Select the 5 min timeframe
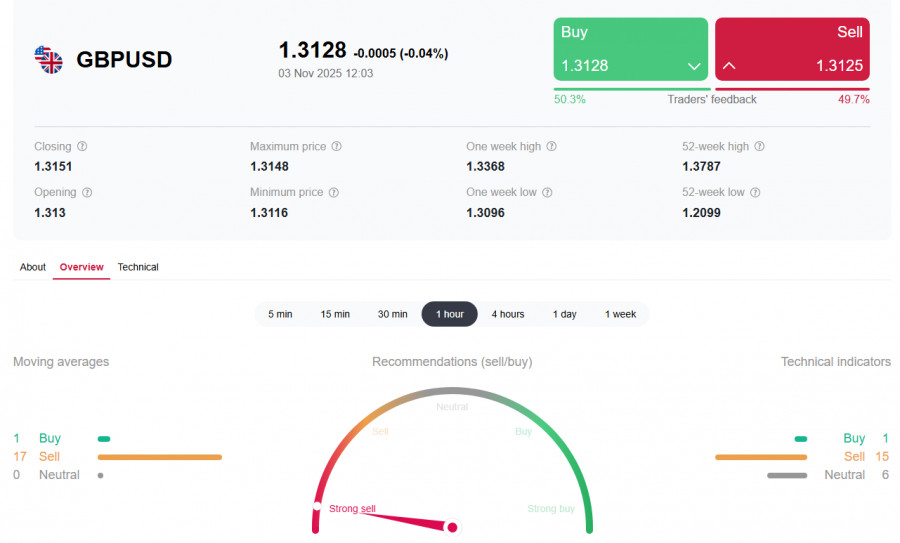 pyautogui.click(x=280, y=314)
